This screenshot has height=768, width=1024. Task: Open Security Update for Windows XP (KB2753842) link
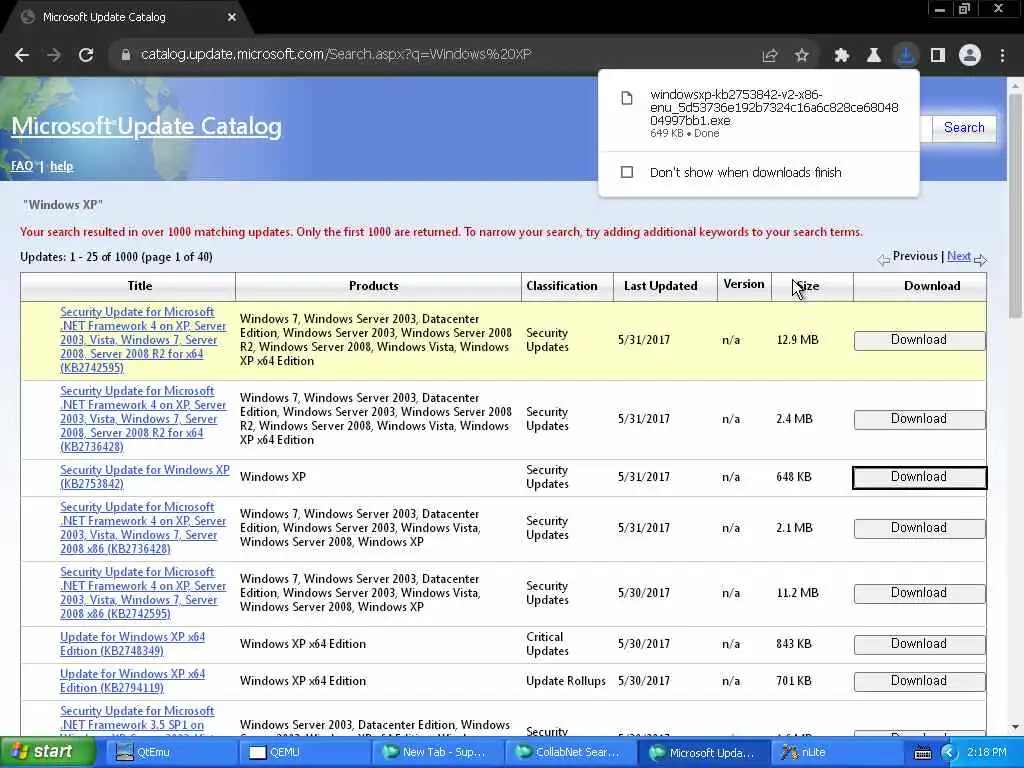(145, 477)
